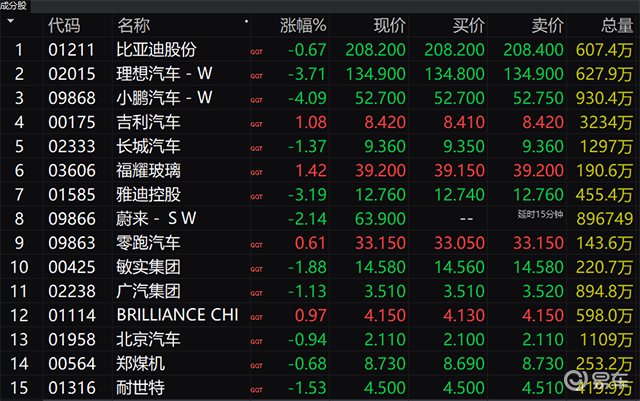
Task: Click stock code 09866
Action: click(x=72, y=218)
